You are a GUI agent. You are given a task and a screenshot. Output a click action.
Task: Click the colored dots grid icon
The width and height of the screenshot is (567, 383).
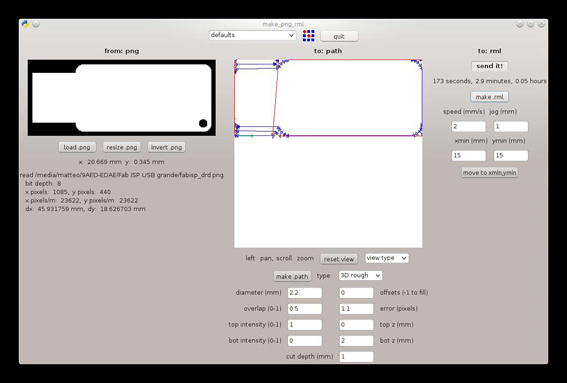[x=308, y=36]
